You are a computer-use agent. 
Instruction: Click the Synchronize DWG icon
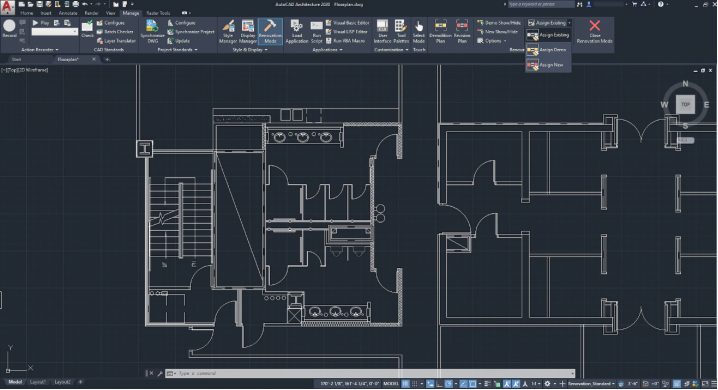click(x=152, y=32)
